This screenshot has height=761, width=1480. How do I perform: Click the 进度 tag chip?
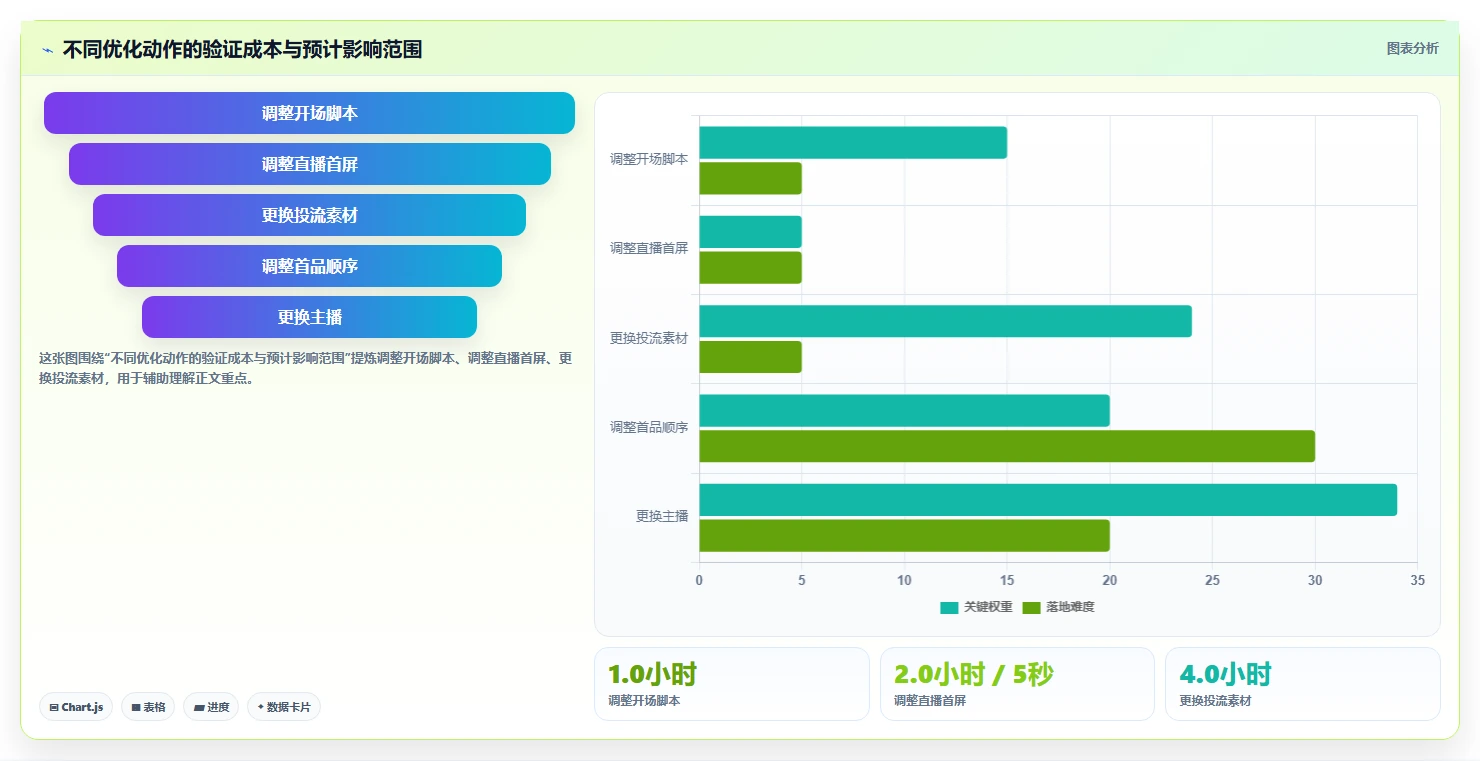coord(211,707)
